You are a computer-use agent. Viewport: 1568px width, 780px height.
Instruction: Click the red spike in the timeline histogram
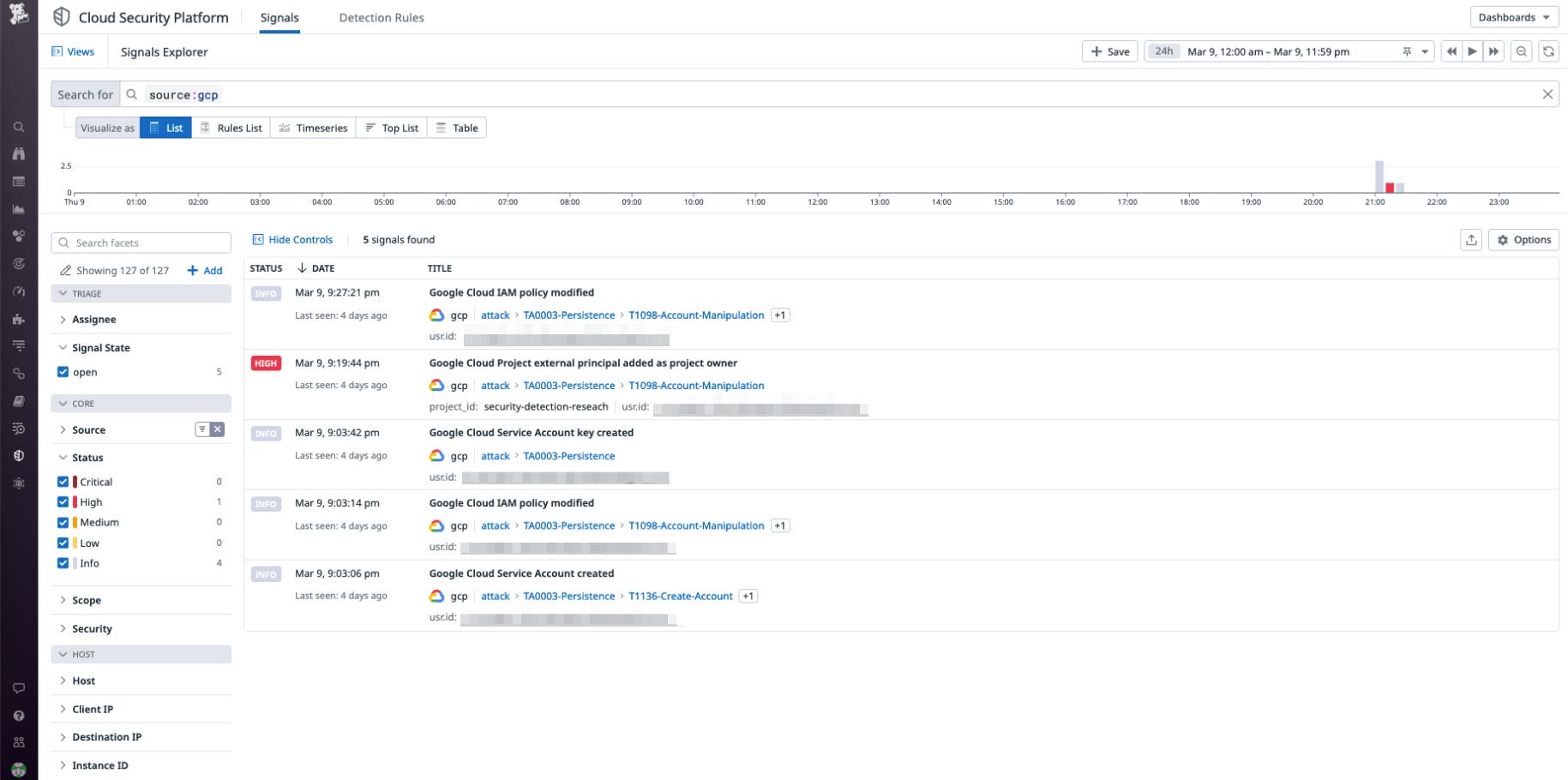point(1391,185)
